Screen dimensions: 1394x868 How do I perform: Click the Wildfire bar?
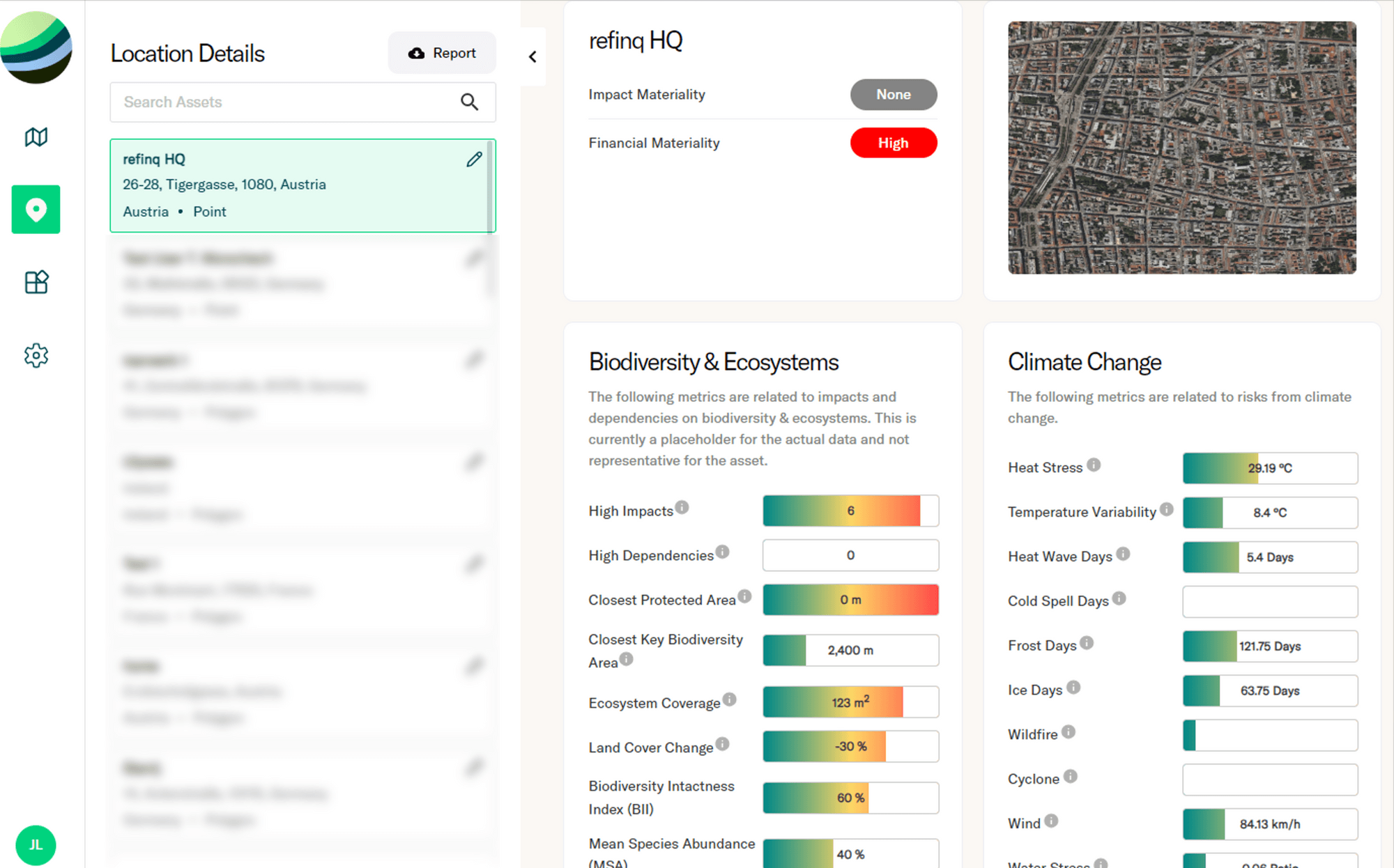pos(1270,735)
